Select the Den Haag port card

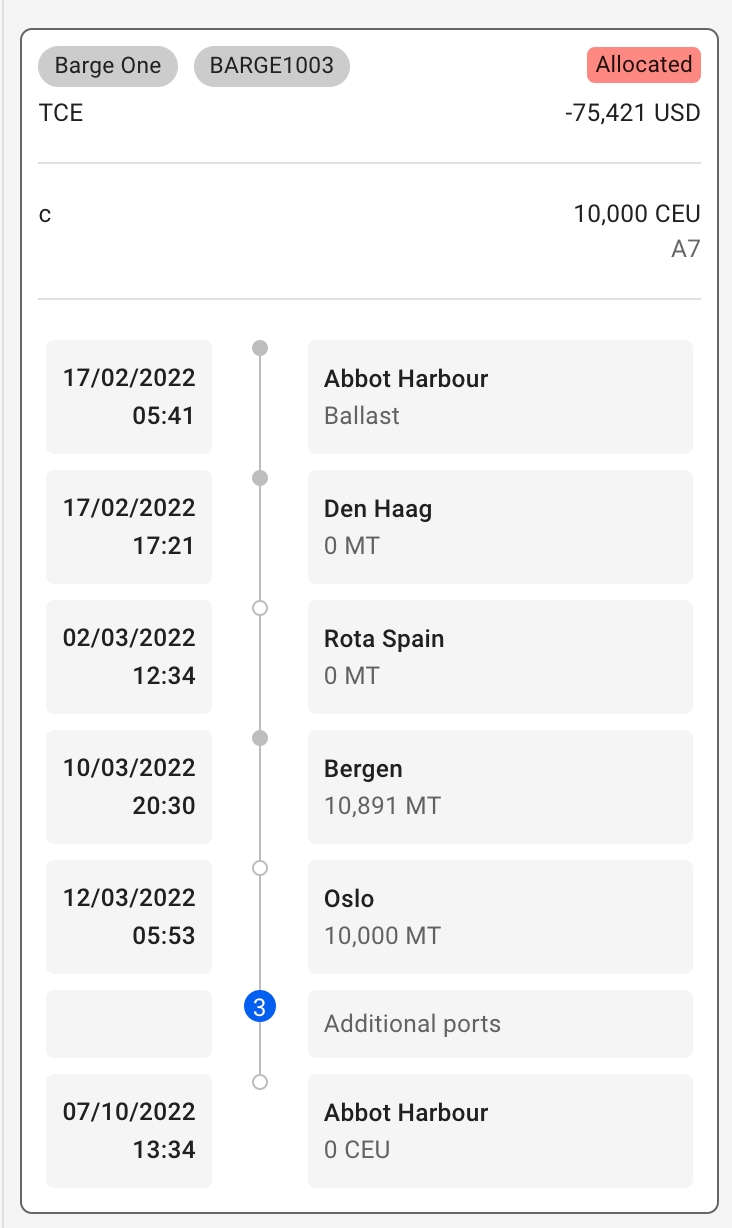pos(500,527)
